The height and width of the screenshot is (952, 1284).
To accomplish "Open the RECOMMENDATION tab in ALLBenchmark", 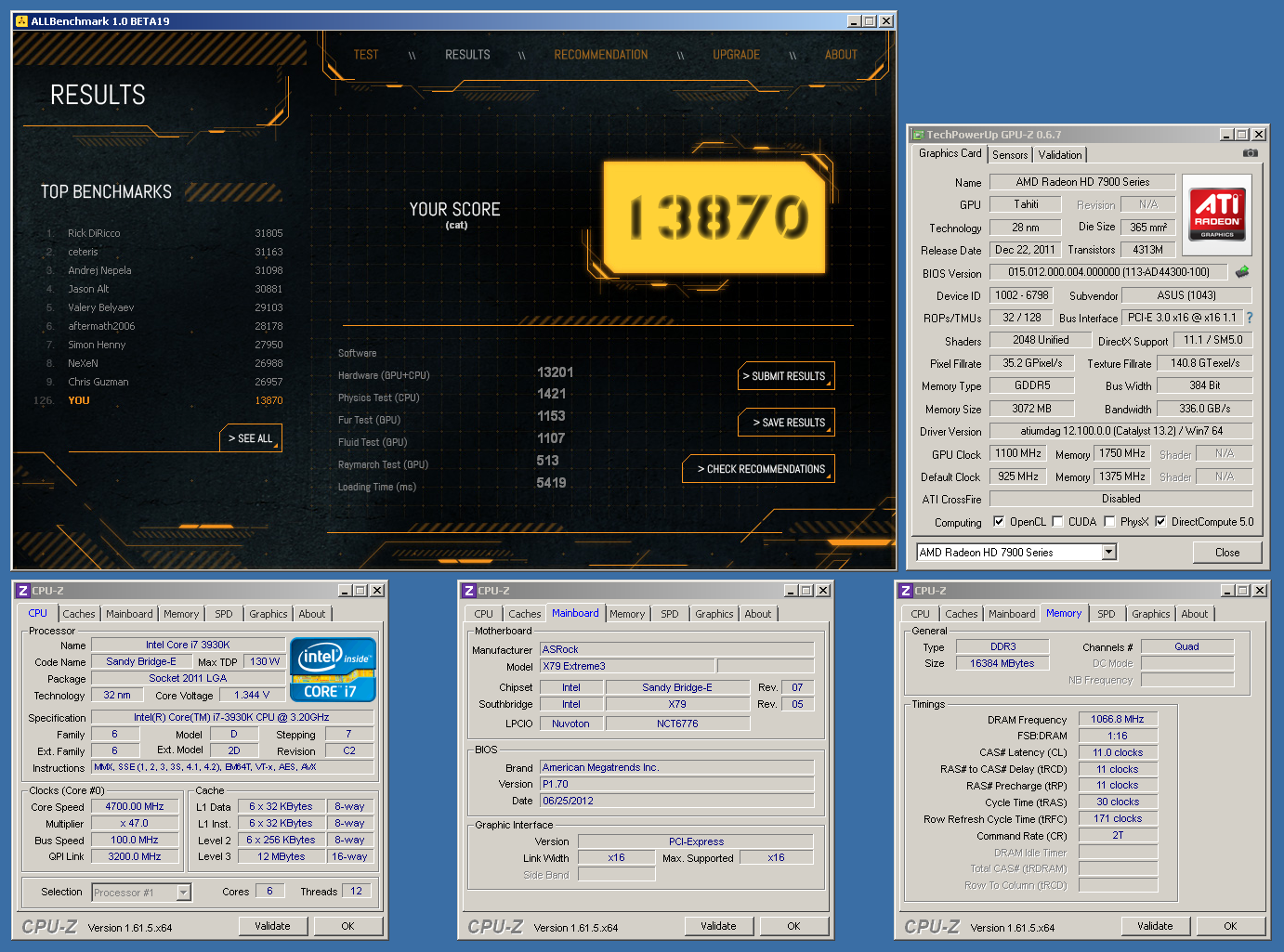I will [x=601, y=55].
